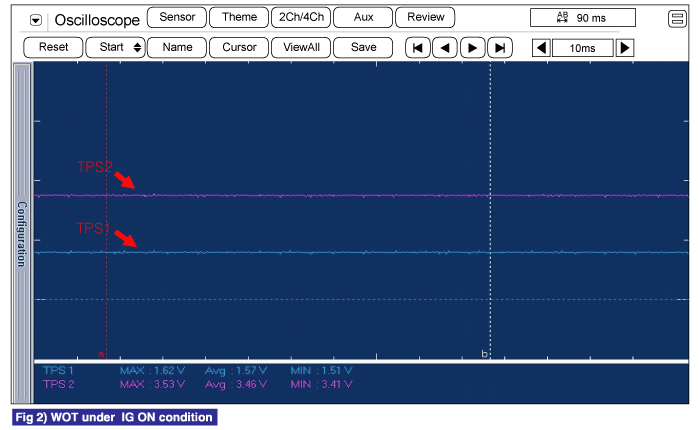700x430 pixels.
Task: Click the TPS 1 channel label
Action: (x=58, y=370)
